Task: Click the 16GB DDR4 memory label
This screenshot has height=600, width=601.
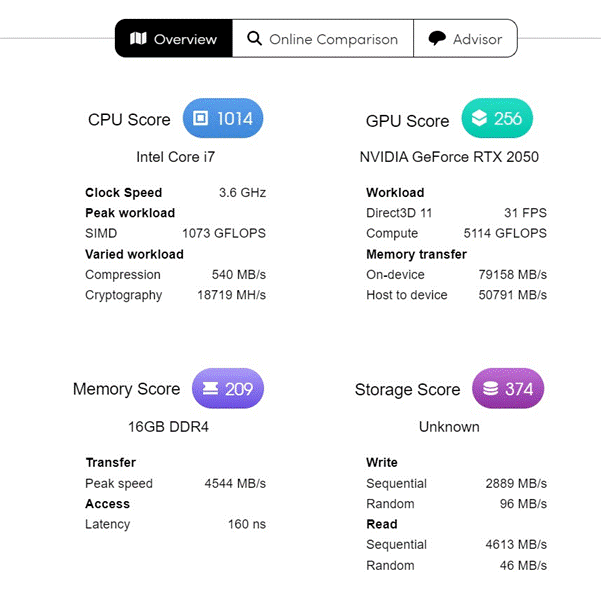Action: click(x=168, y=427)
